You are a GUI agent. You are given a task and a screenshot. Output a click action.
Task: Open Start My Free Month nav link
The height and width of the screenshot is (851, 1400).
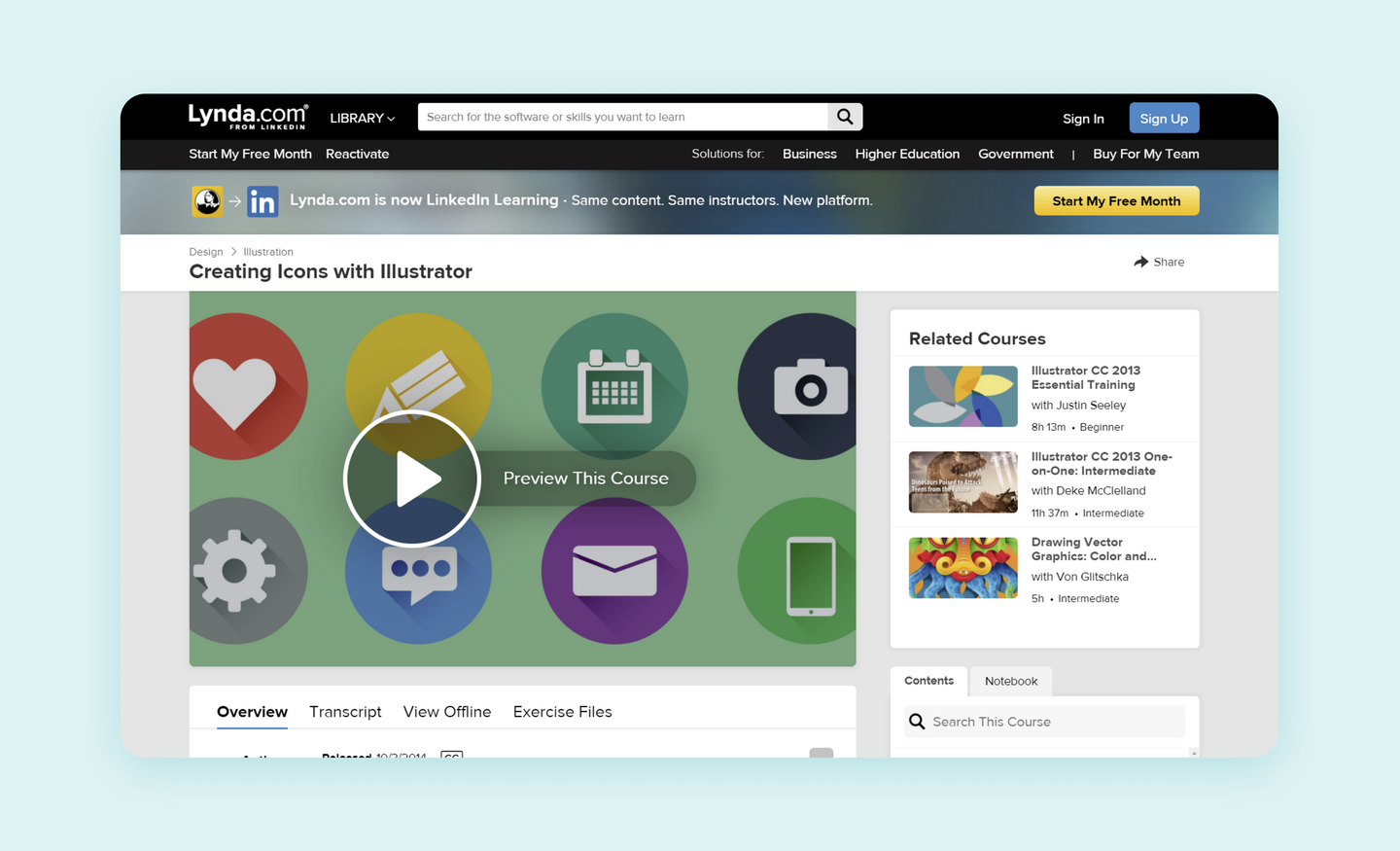pos(250,154)
